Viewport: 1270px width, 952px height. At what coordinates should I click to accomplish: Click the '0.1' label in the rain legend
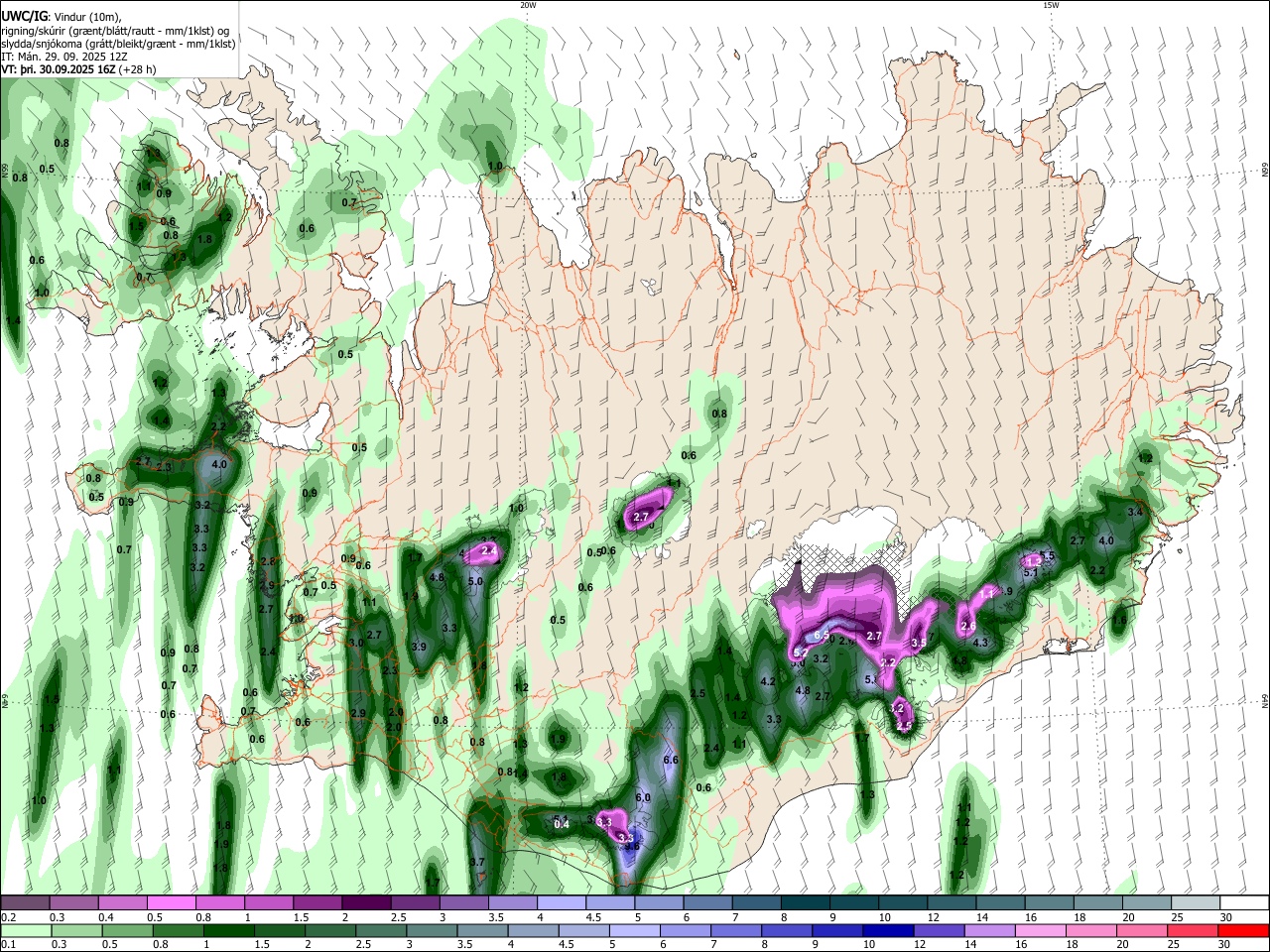click(x=7, y=945)
